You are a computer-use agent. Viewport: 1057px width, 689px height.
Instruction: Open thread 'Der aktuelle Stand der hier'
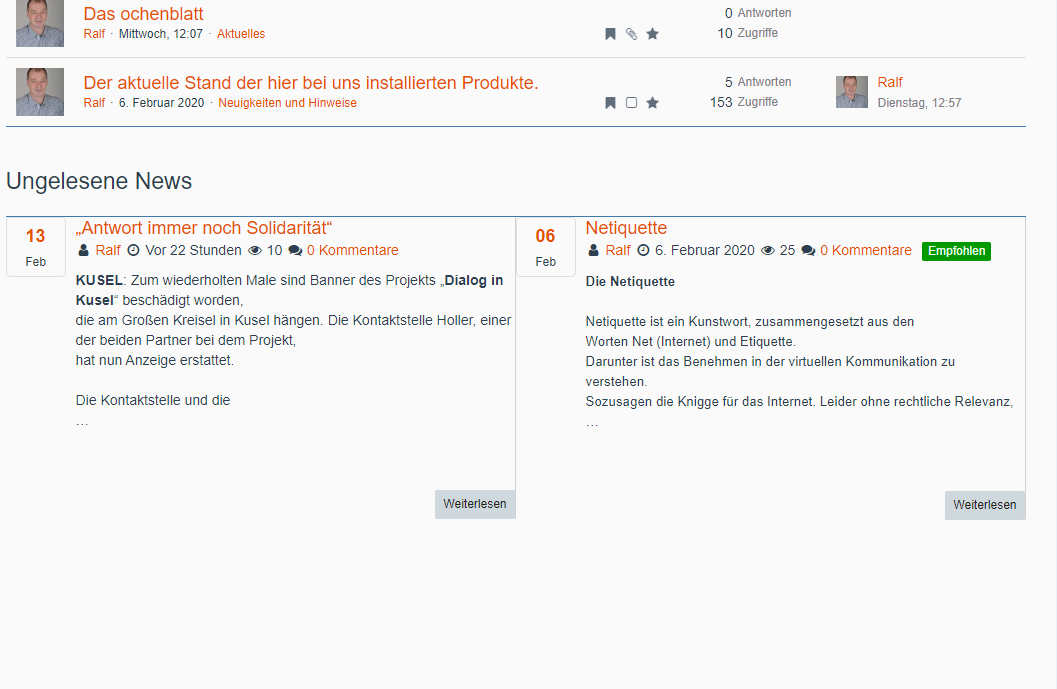tap(310, 83)
